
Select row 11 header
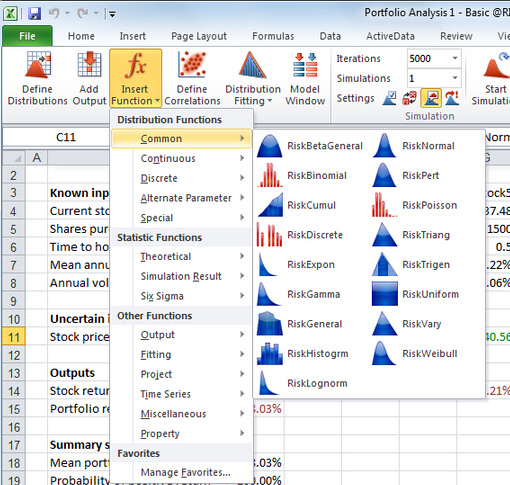click(x=13, y=337)
